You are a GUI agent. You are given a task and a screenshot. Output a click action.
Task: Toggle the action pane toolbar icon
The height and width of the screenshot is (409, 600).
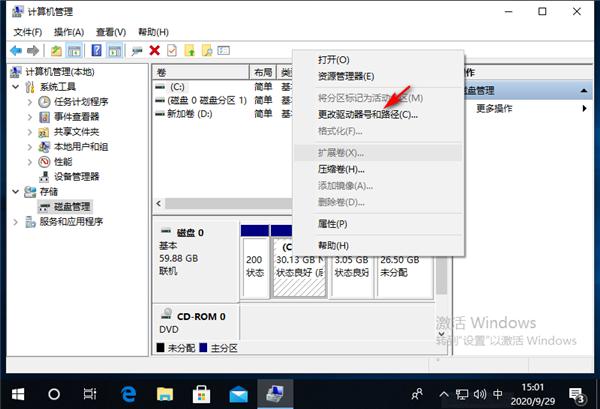coord(114,51)
